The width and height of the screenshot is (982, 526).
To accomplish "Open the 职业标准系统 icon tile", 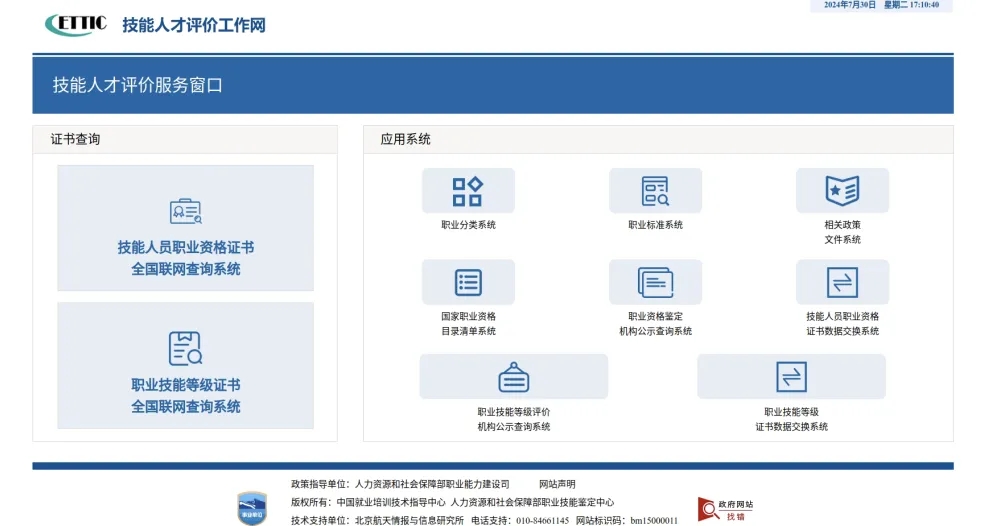I will 655,191.
